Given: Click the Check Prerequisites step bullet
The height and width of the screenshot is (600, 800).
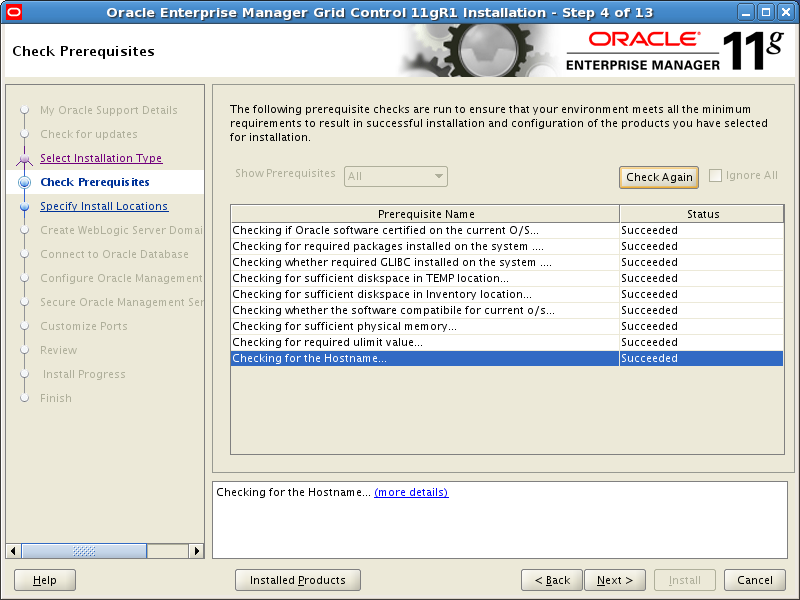Looking at the screenshot, I should click(24, 182).
